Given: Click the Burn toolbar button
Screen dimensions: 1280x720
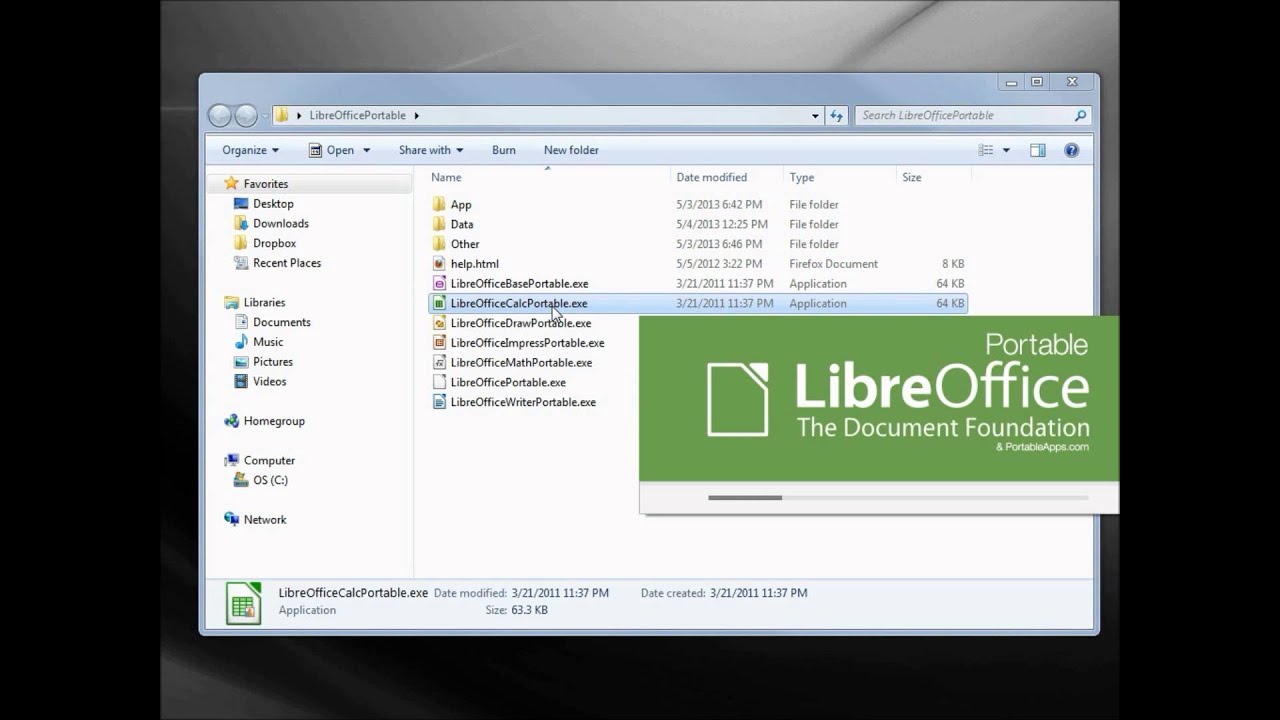Looking at the screenshot, I should (504, 150).
